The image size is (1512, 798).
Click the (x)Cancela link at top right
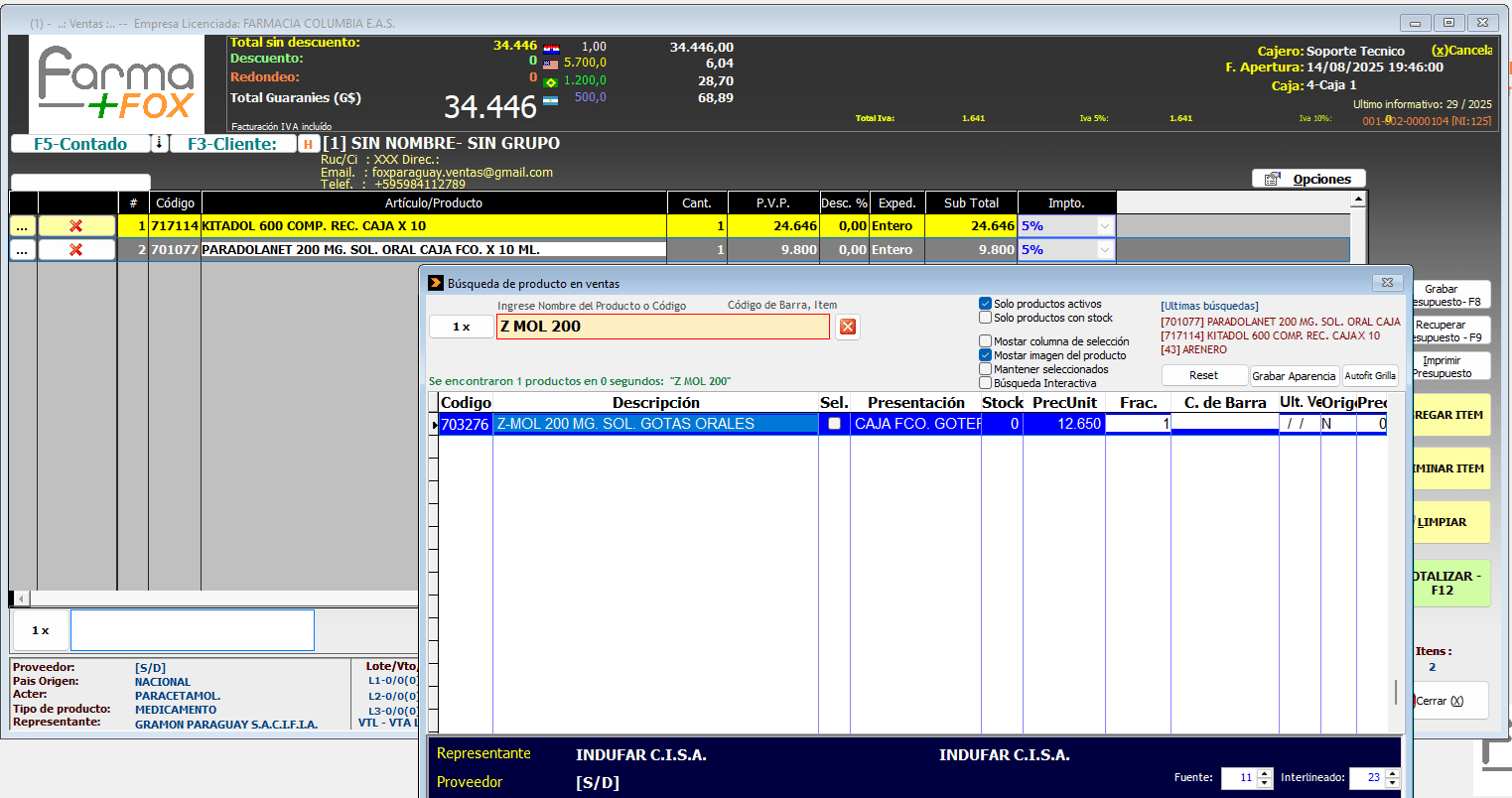click(x=1461, y=51)
